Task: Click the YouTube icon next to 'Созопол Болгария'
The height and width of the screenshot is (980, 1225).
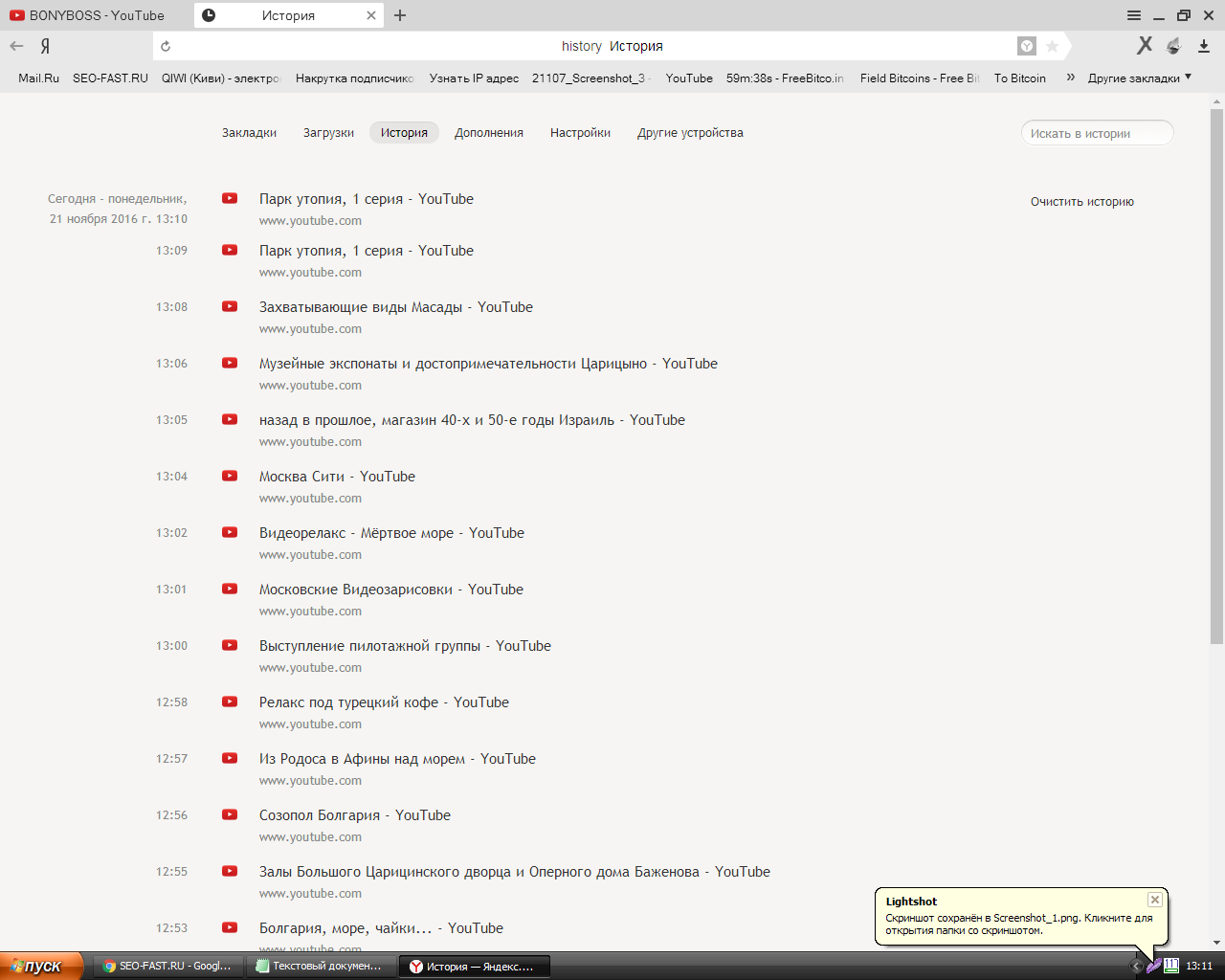Action: click(230, 814)
